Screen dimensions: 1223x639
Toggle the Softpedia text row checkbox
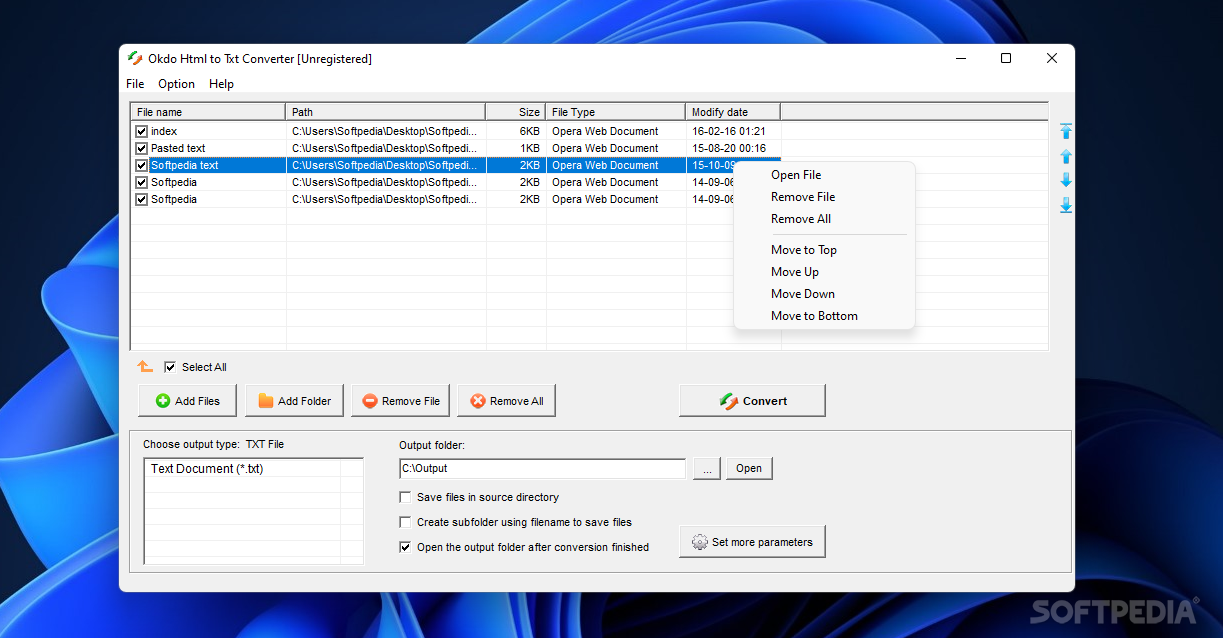141,165
